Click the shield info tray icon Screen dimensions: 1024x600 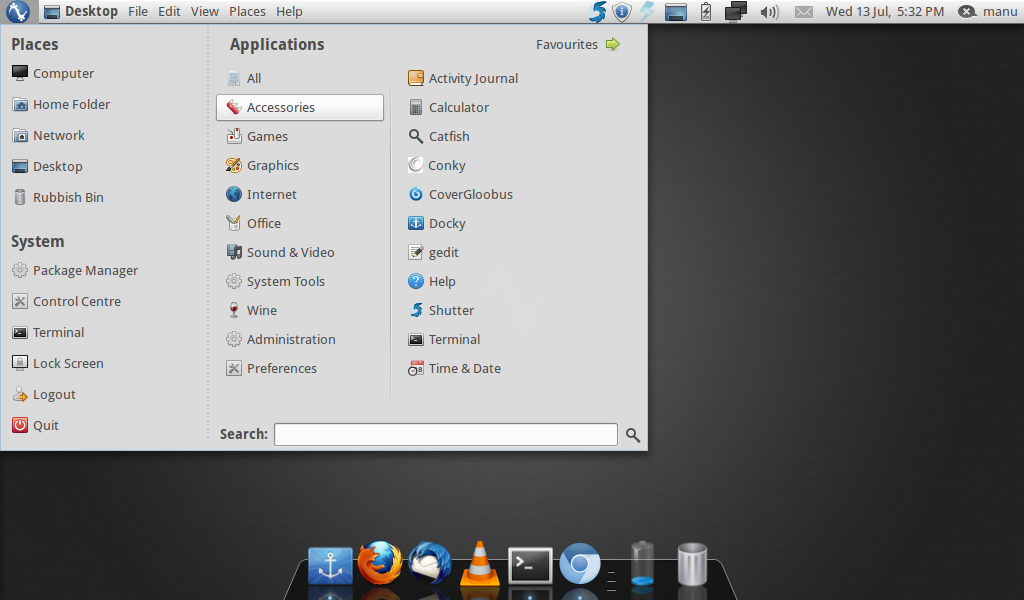click(622, 12)
